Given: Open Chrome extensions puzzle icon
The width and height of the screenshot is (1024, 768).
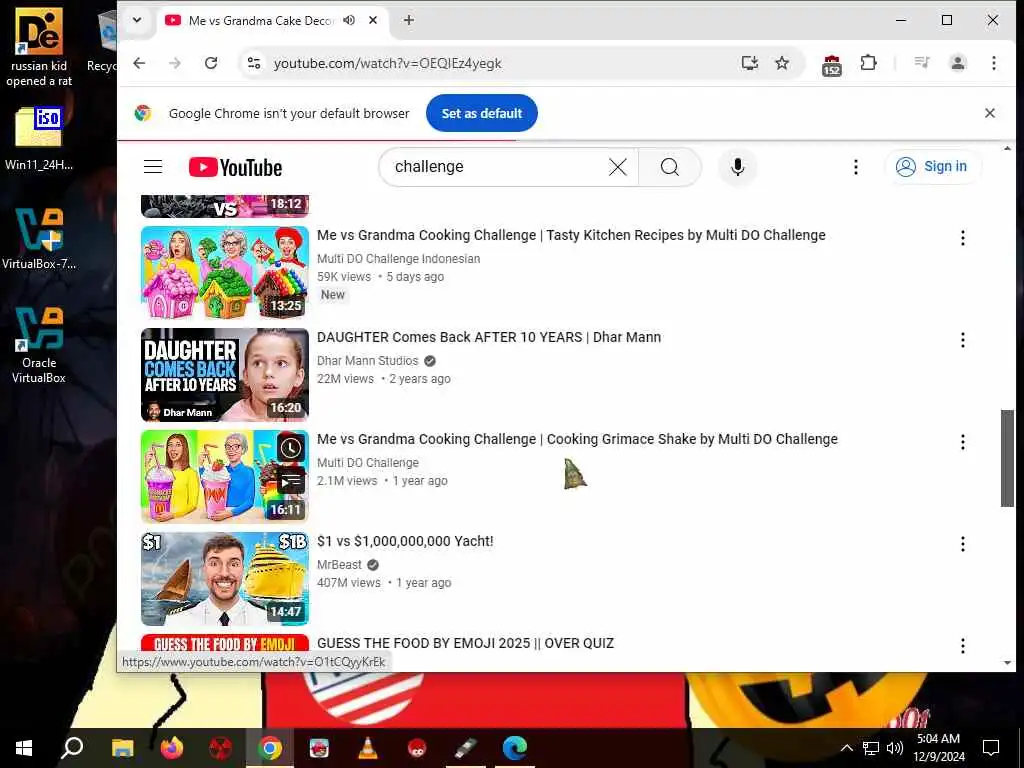Looking at the screenshot, I should 868,63.
